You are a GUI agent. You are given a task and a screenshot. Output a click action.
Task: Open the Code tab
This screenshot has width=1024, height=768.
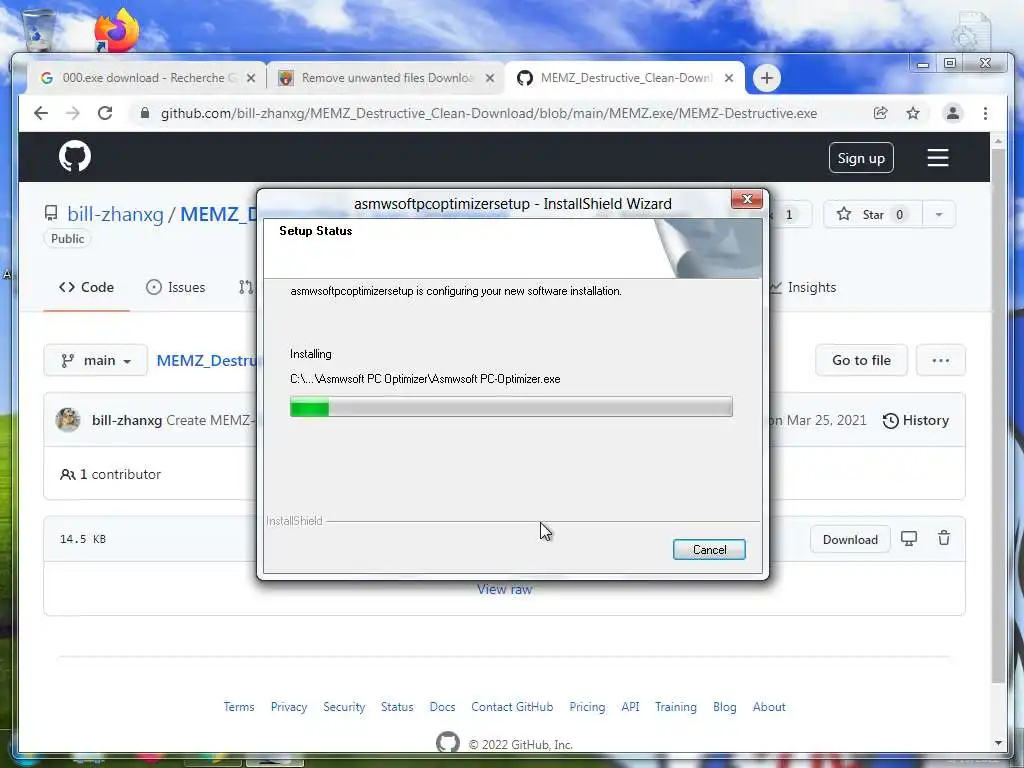coord(86,287)
